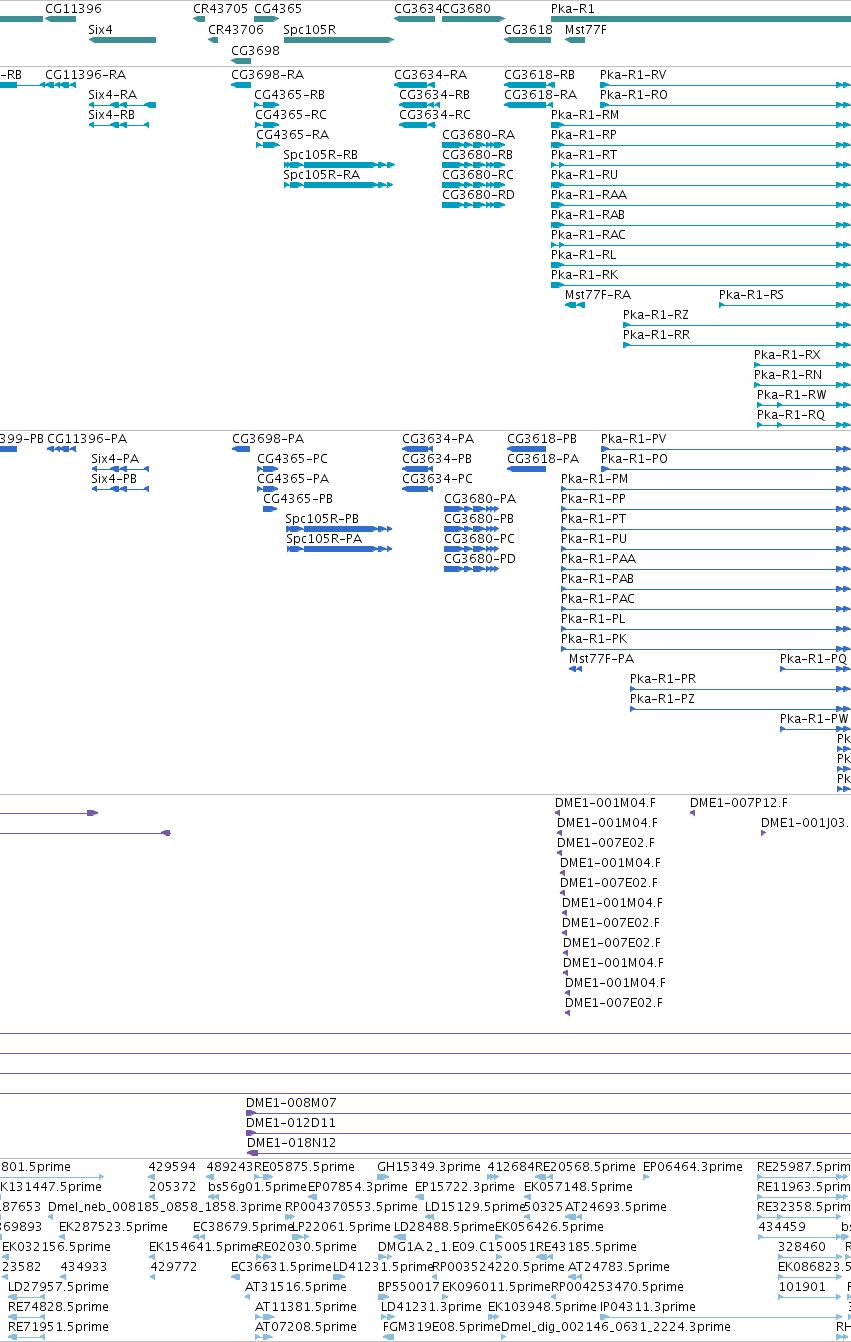The image size is (851, 1342).
Task: Click transcript Pka-R1-RX
Action: [787, 355]
